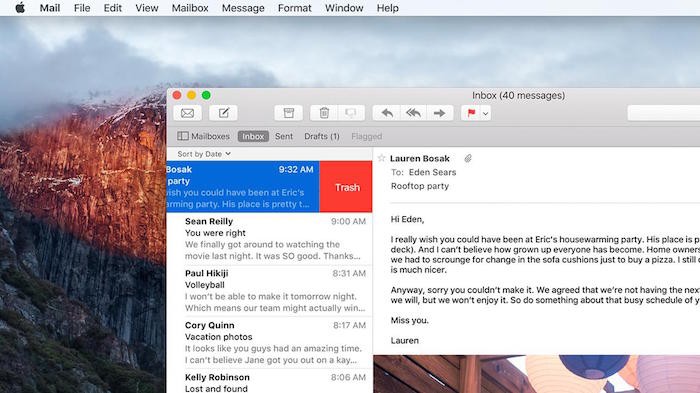This screenshot has width=700, height=393.
Task: Click the paperclip attachment icon
Action: tap(468, 158)
